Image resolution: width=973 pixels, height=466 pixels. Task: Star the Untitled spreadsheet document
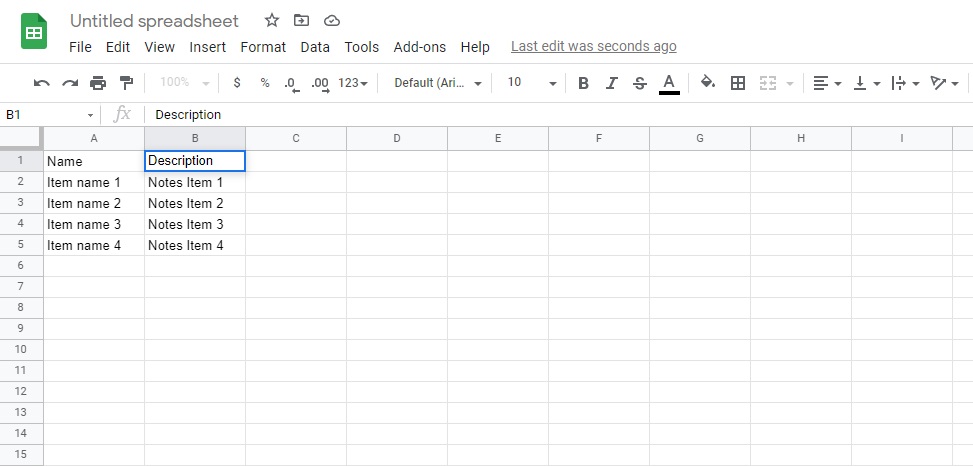(272, 21)
